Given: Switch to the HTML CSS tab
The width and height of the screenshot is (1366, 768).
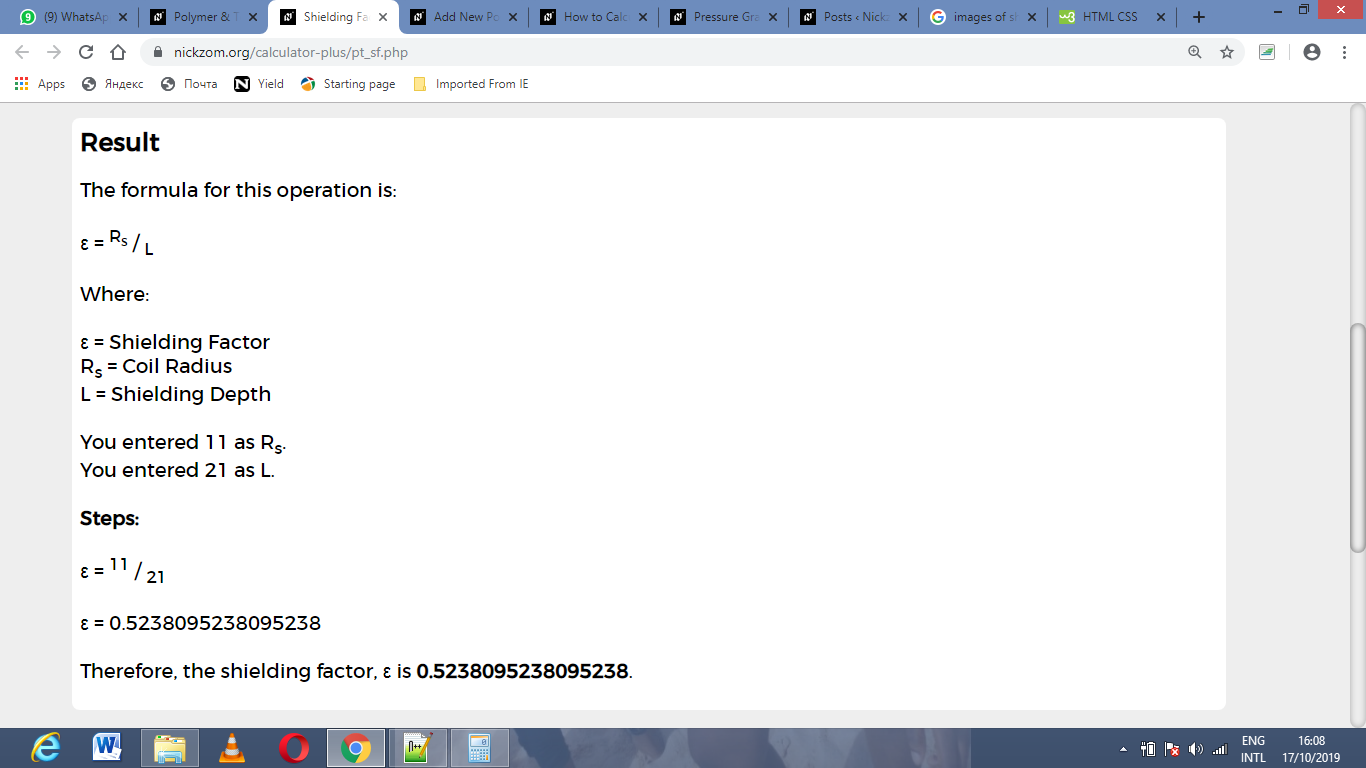Looking at the screenshot, I should pos(1113,17).
